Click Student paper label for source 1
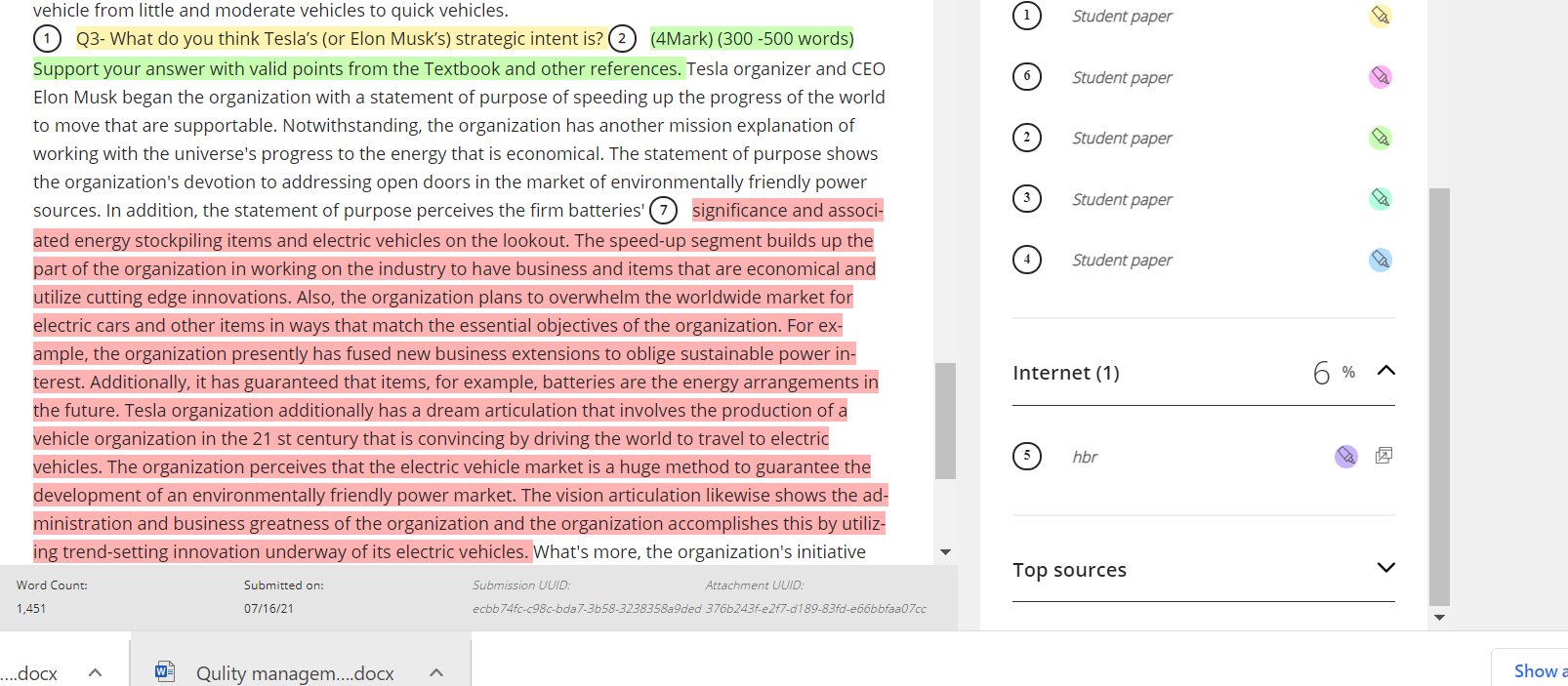Viewport: 1568px width, 686px height. pos(1122,17)
